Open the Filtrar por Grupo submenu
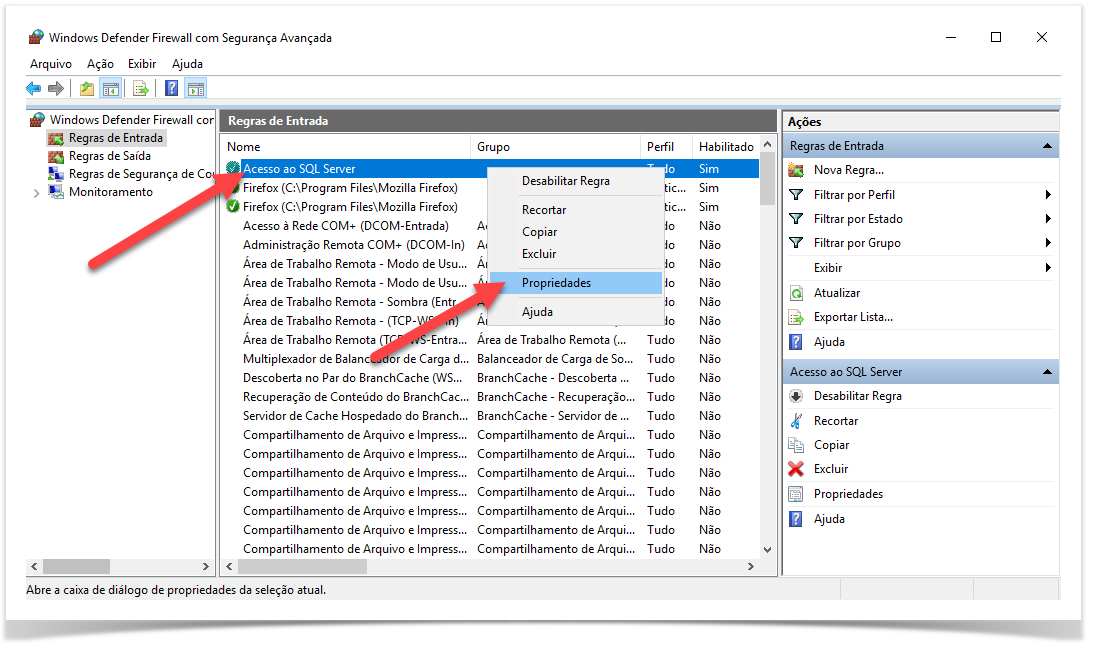 point(1048,243)
